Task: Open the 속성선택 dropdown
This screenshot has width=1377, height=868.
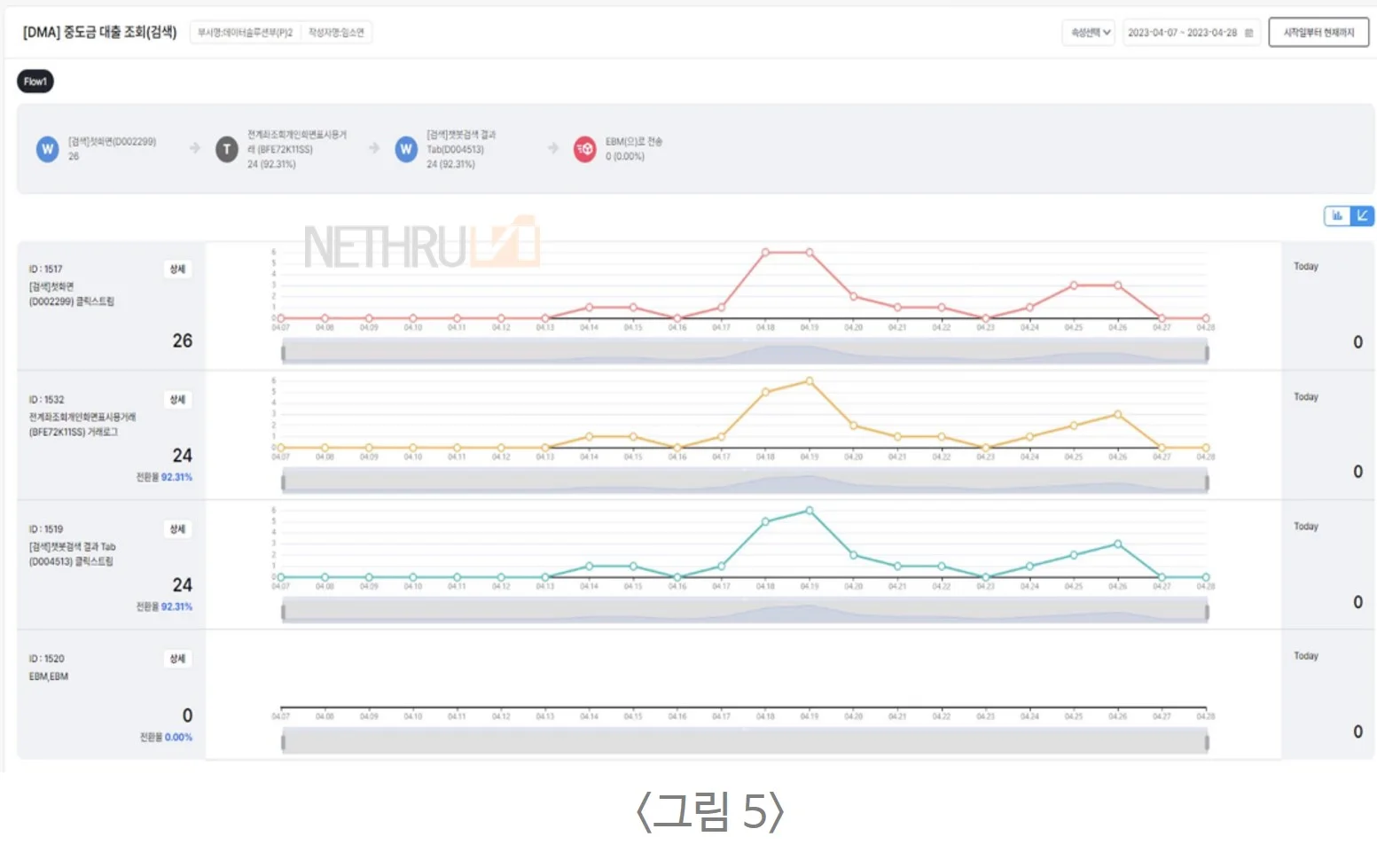Action: [x=1088, y=31]
